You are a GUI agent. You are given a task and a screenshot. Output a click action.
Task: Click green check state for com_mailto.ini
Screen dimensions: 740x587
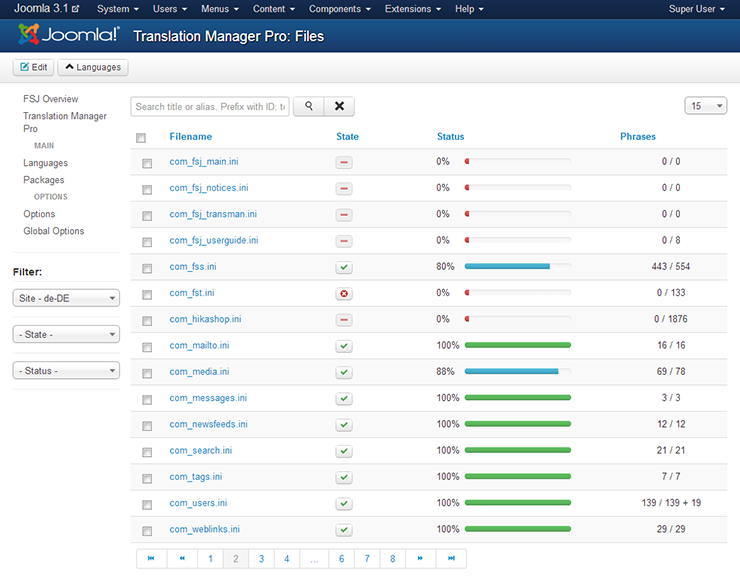pyautogui.click(x=344, y=346)
